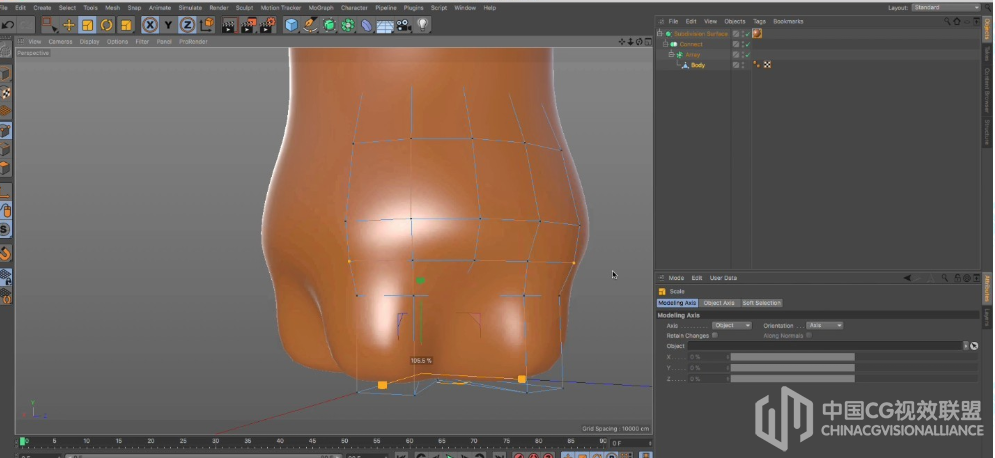
Task: Activate the Rotate tool
Action: [107, 25]
